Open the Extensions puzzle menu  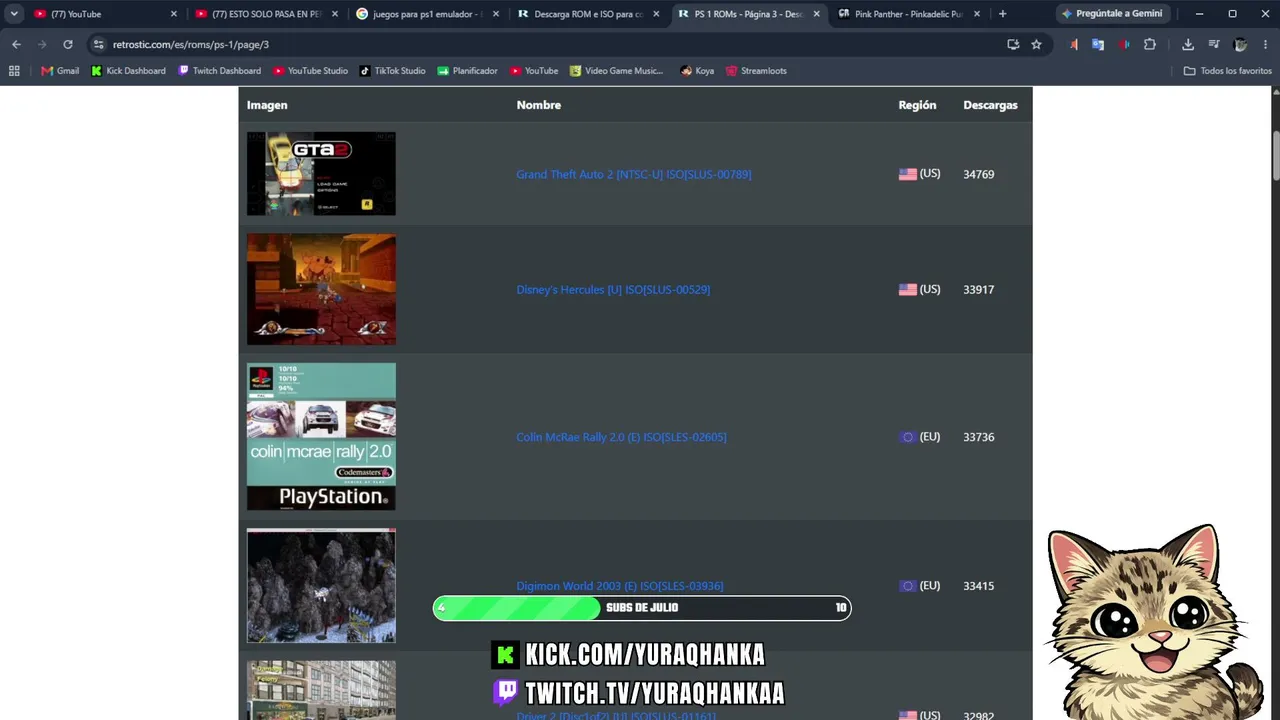(1150, 44)
